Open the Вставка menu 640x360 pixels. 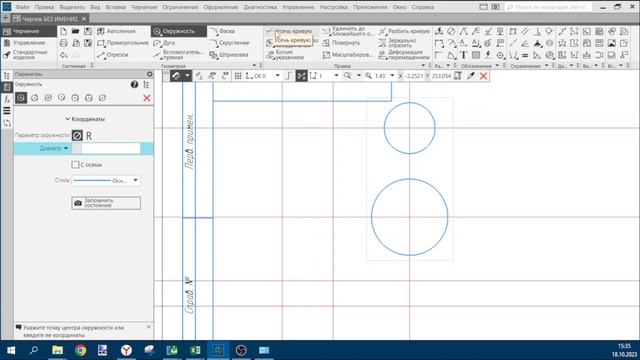pyautogui.click(x=116, y=7)
